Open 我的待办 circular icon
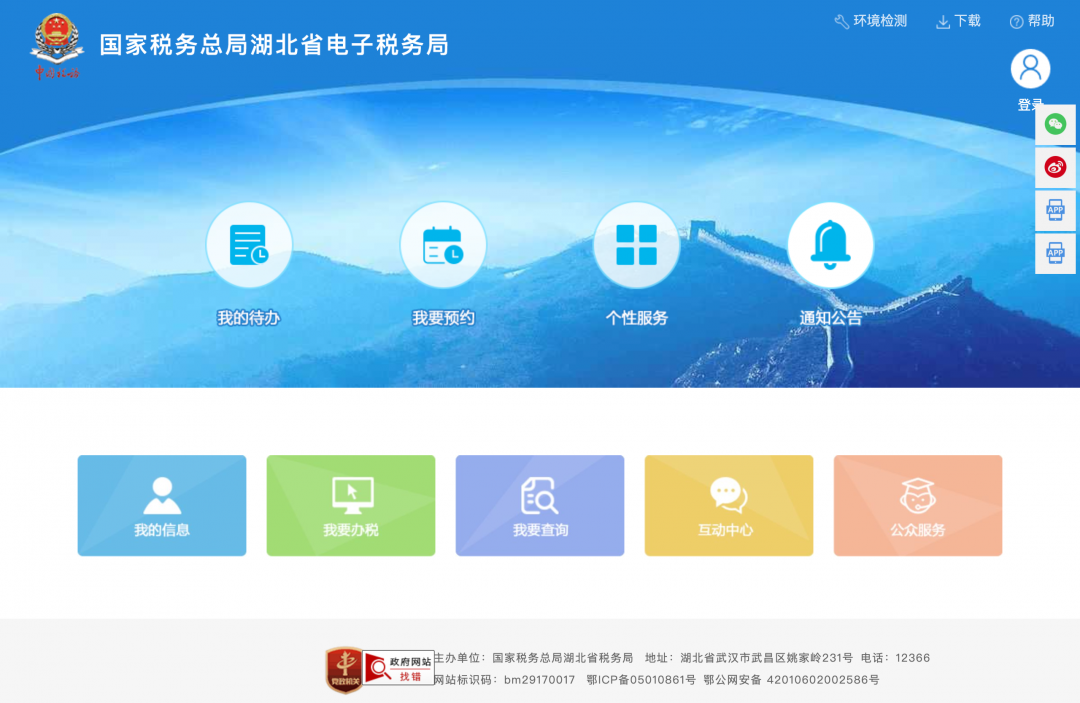The image size is (1080, 703). 249,245
